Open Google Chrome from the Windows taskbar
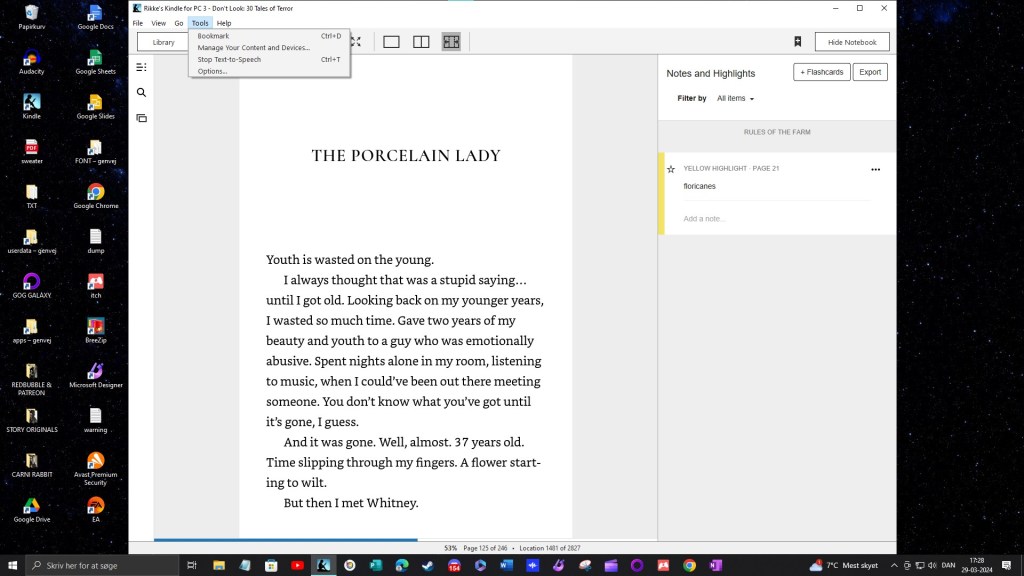Viewport: 1024px width, 576px height. pyautogui.click(x=689, y=565)
